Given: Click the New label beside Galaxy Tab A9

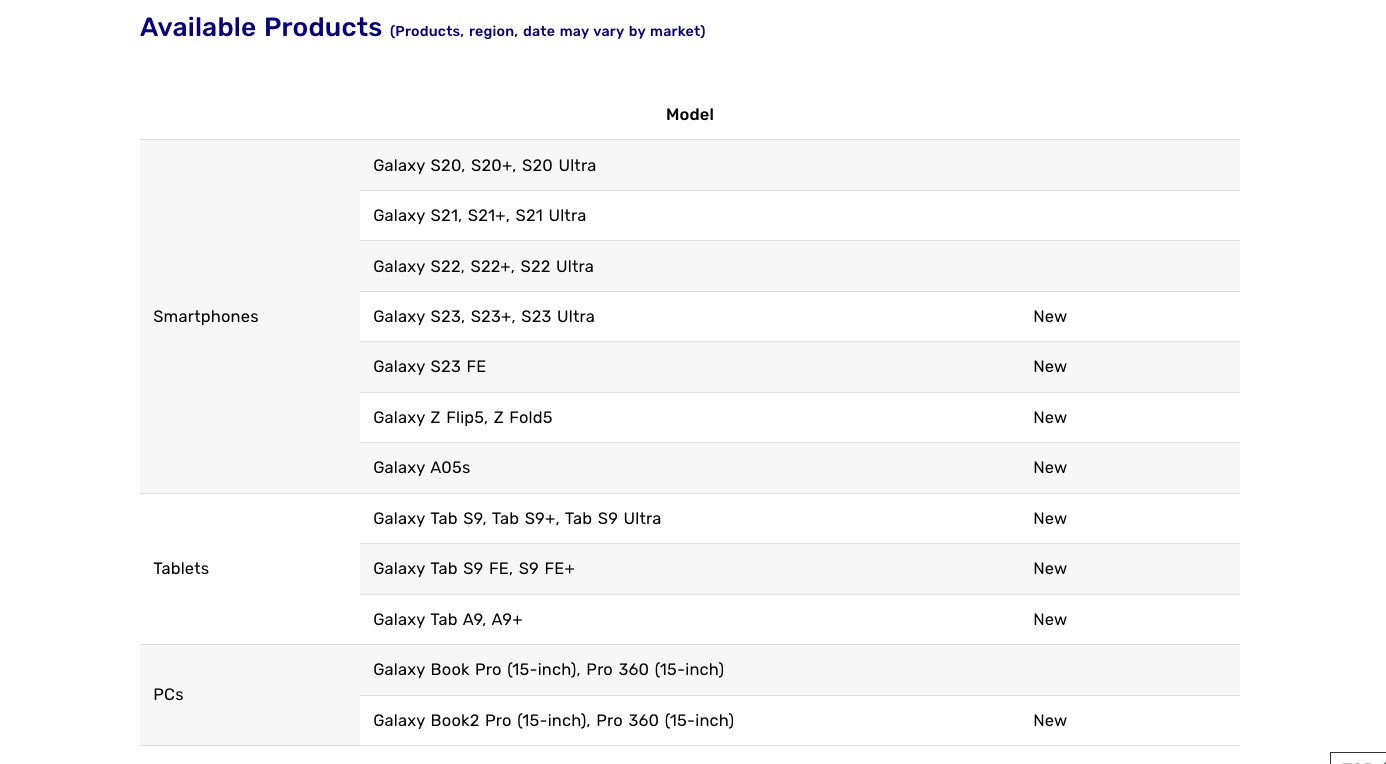Looking at the screenshot, I should 1050,620.
